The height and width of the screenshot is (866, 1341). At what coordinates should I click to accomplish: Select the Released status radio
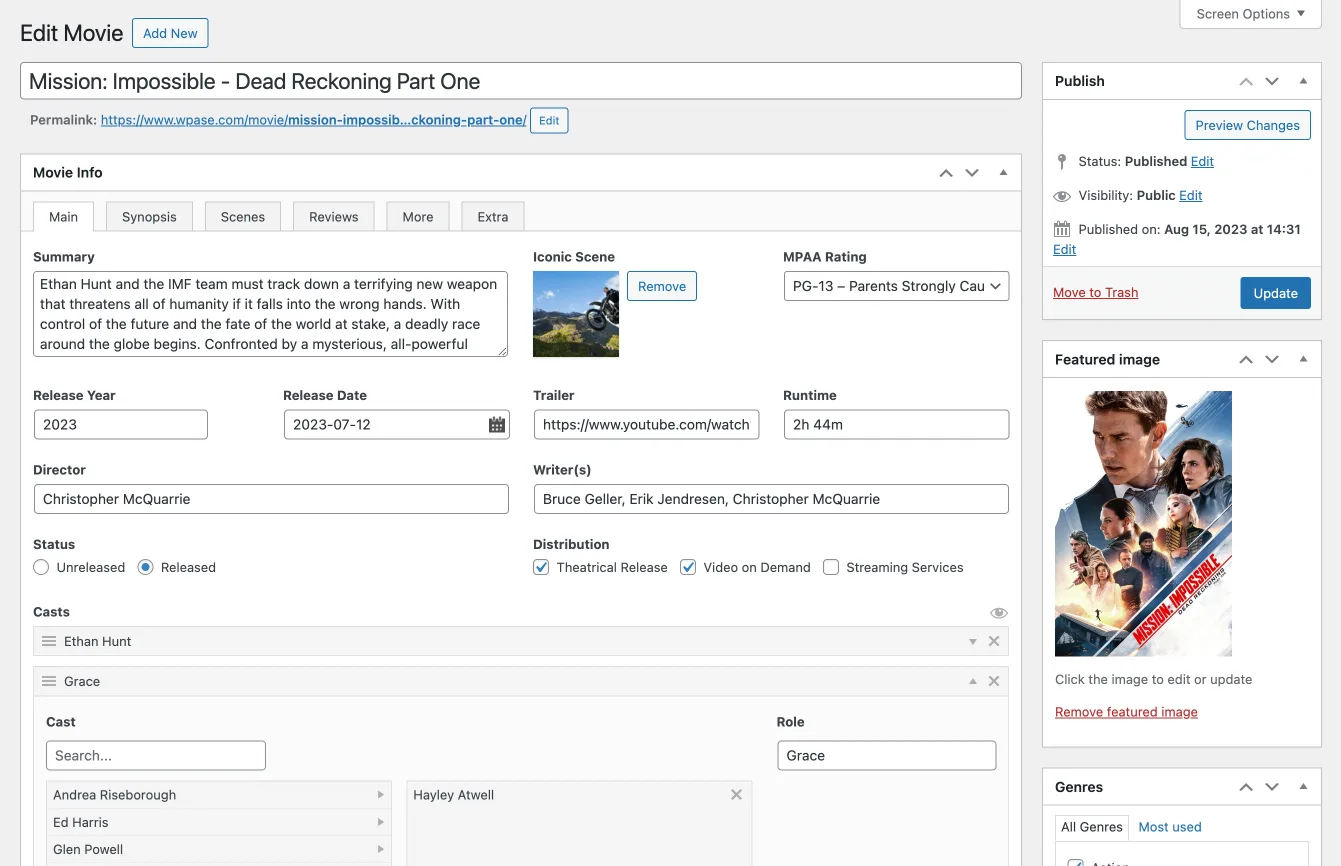146,567
